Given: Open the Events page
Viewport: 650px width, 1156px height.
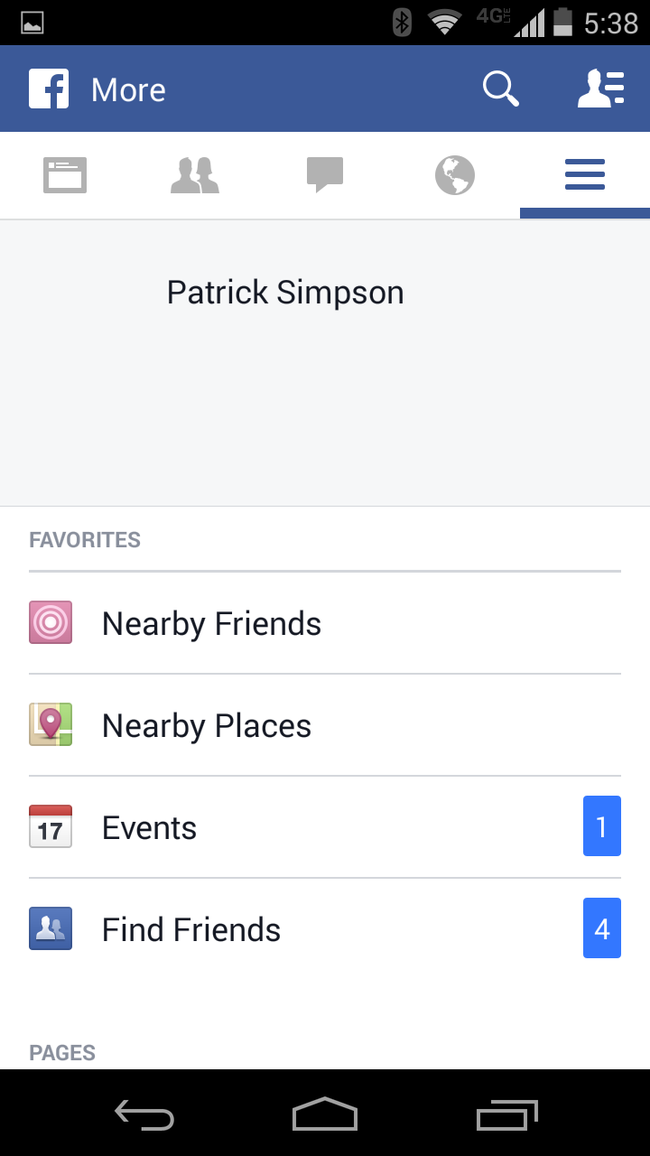Looking at the screenshot, I should [148, 827].
